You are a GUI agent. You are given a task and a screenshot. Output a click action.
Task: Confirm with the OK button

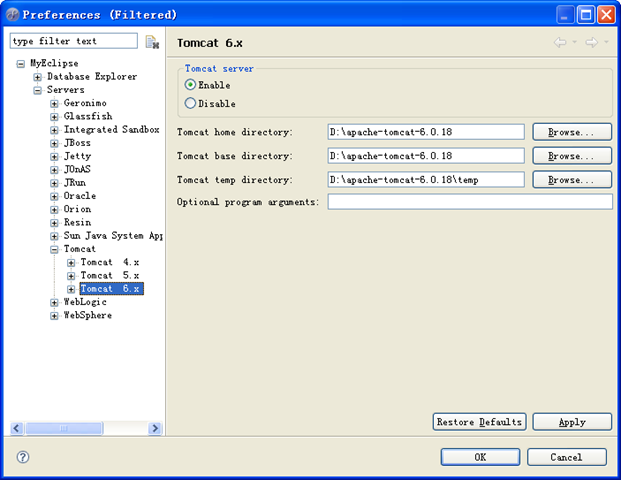tap(480, 457)
